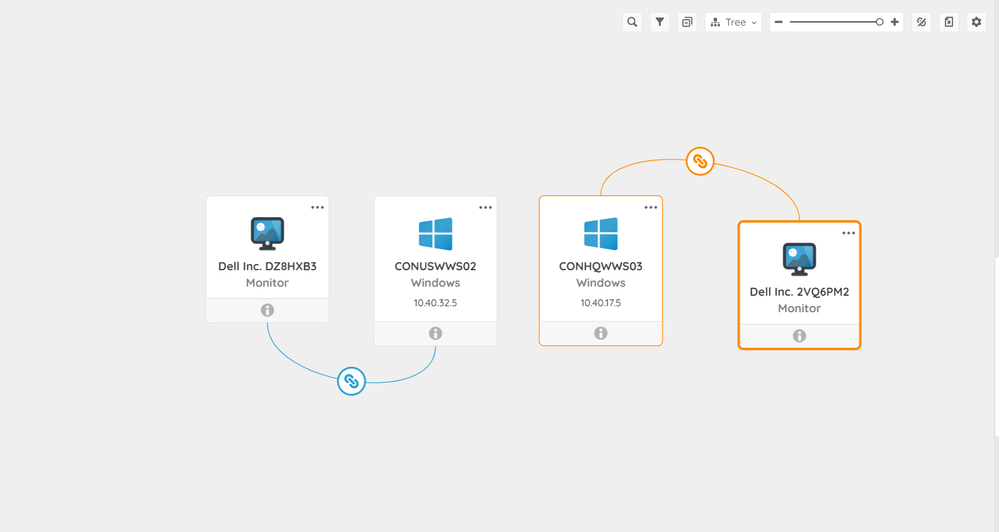Open three-dot menu on CONHQWWS03 card
Viewport: 999px width, 532px height.
(x=651, y=208)
